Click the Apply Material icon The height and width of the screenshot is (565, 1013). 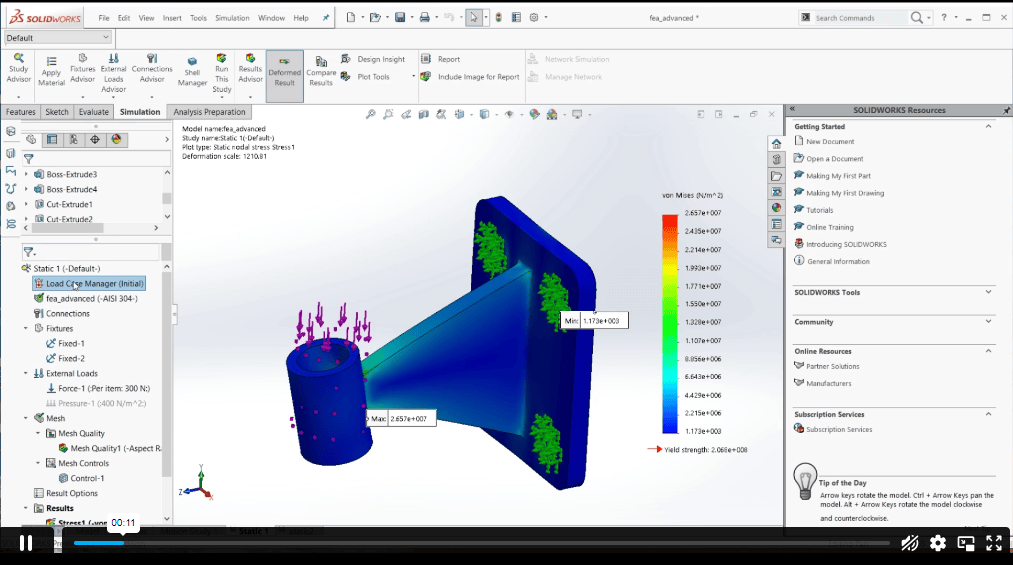51,71
